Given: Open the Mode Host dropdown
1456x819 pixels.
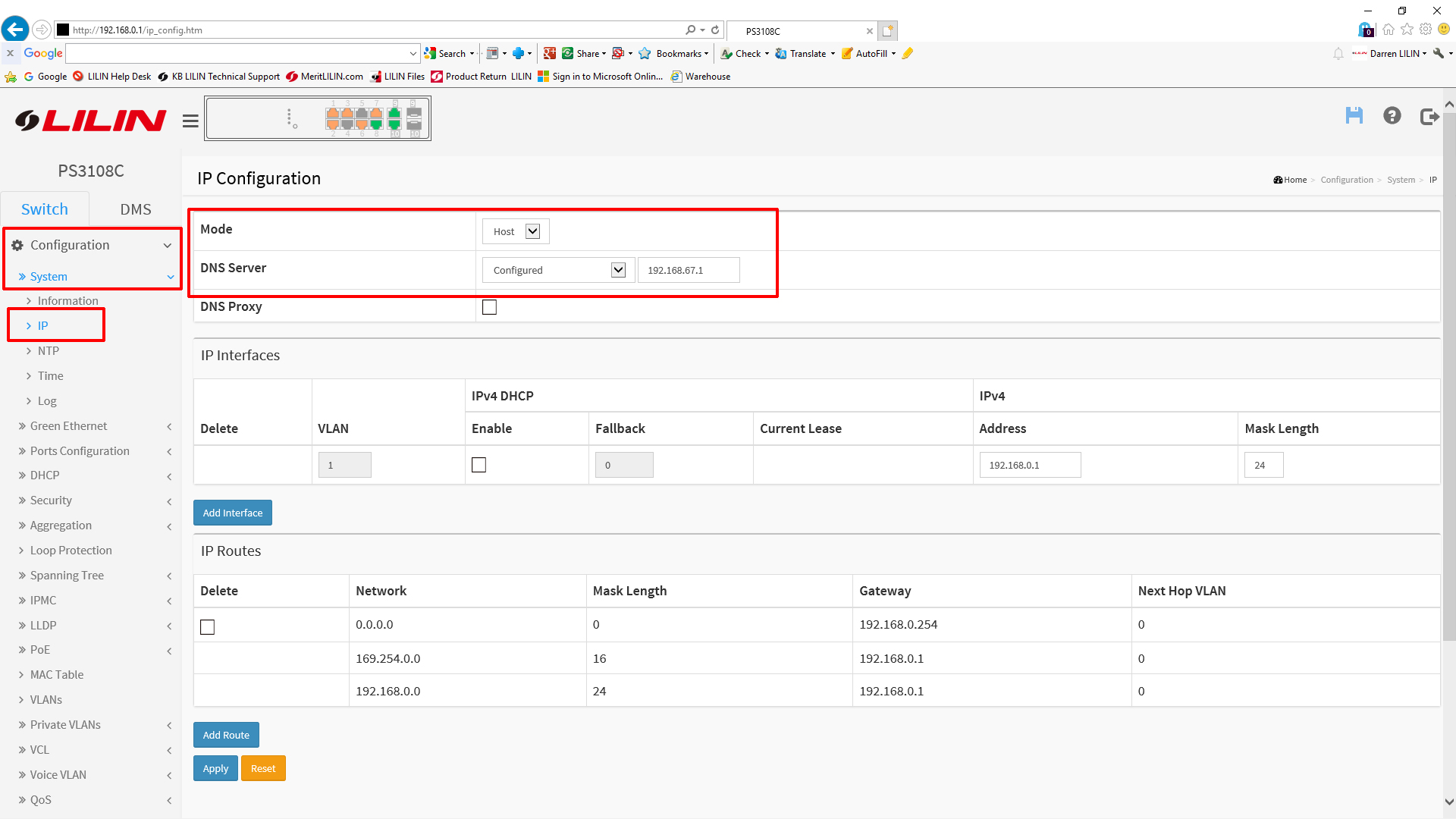Looking at the screenshot, I should tap(516, 231).
